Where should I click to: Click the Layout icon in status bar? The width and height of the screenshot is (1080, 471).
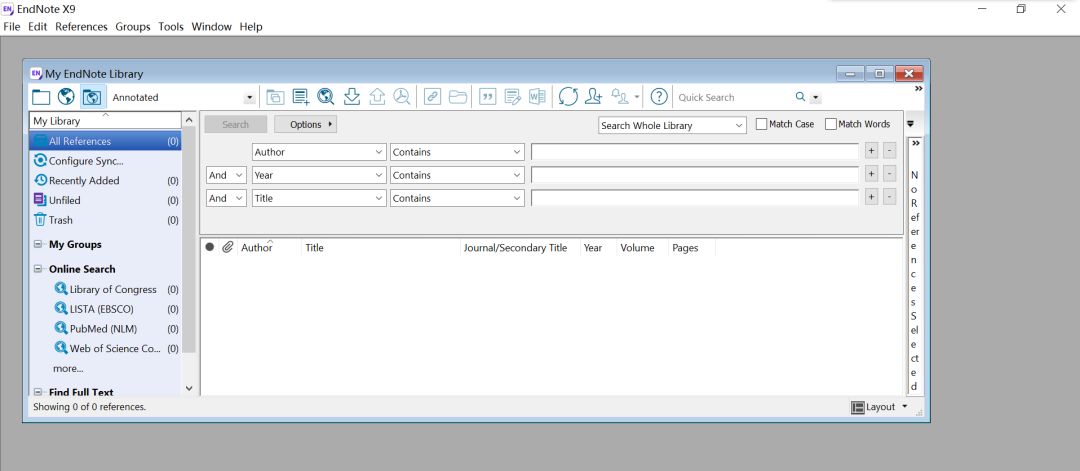coord(858,407)
